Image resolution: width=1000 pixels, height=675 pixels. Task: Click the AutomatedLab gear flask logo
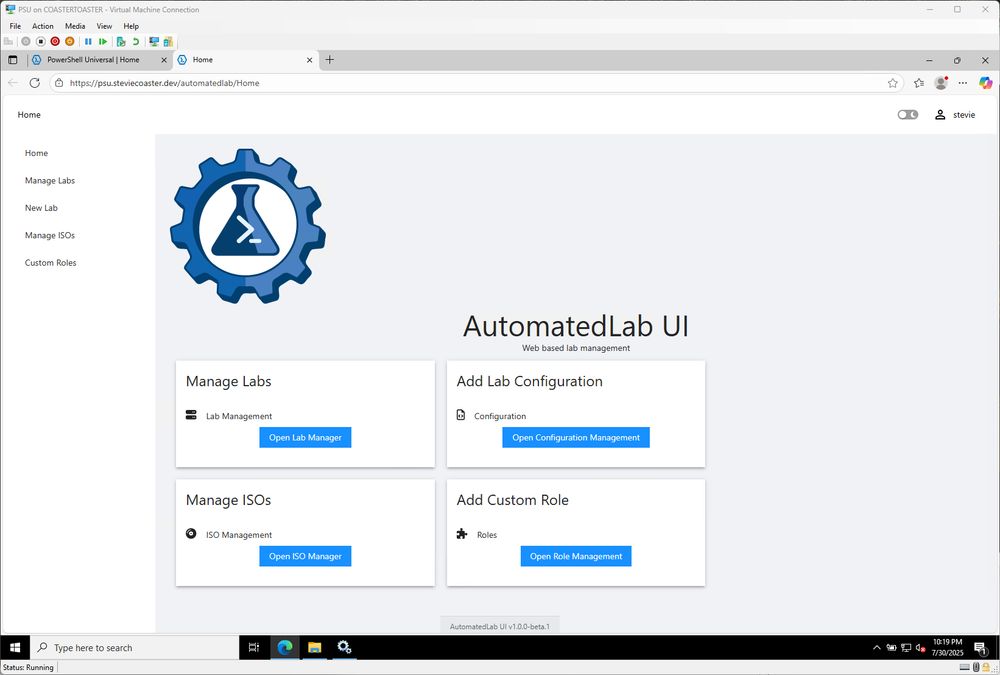(x=247, y=226)
